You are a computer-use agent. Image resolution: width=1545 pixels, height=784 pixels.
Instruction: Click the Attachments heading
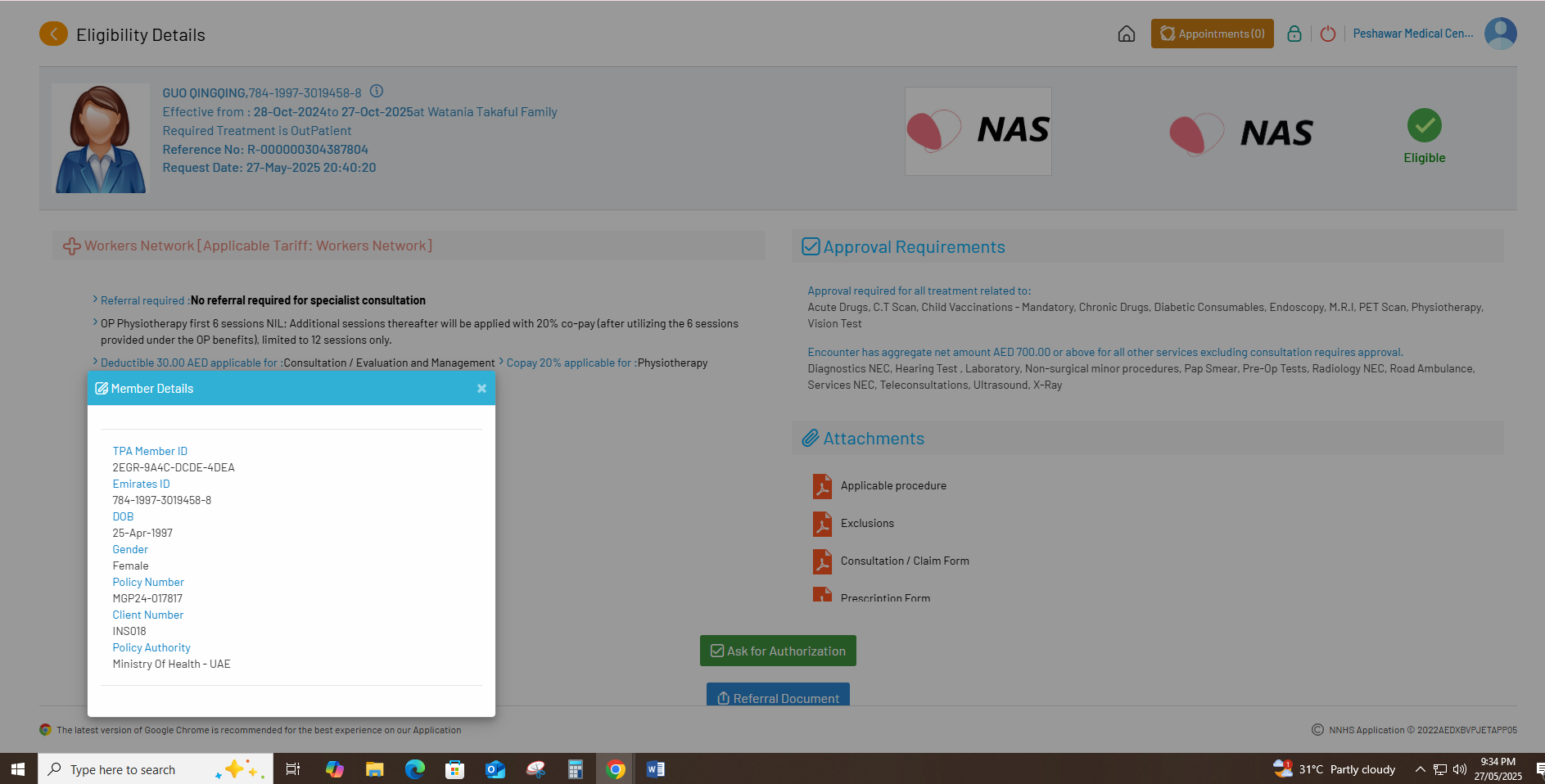874,439
